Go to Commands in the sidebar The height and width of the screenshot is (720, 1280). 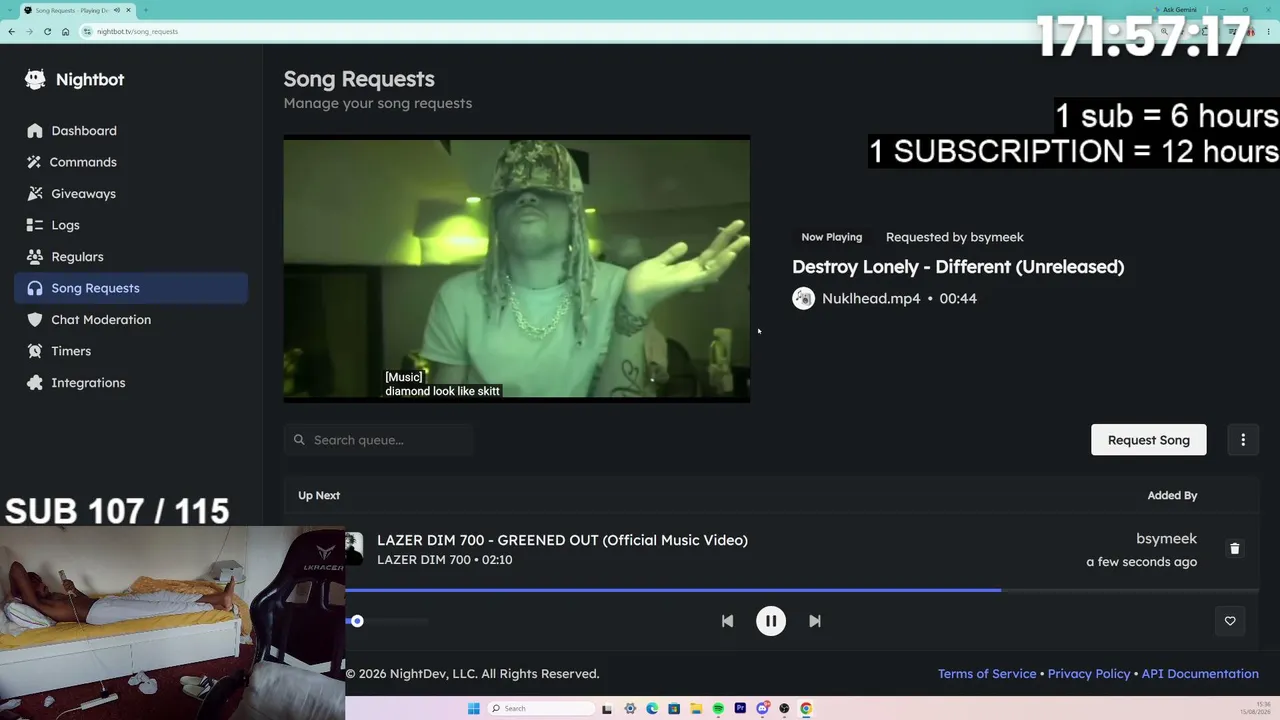coord(131,162)
